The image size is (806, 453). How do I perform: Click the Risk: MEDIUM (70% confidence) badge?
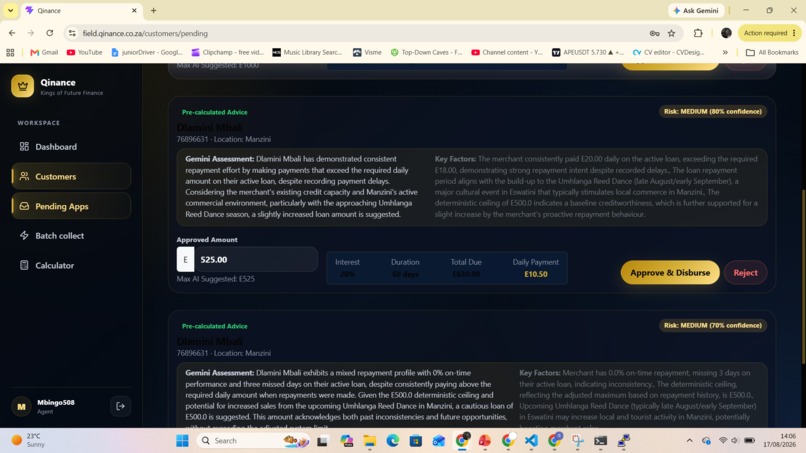(712, 325)
